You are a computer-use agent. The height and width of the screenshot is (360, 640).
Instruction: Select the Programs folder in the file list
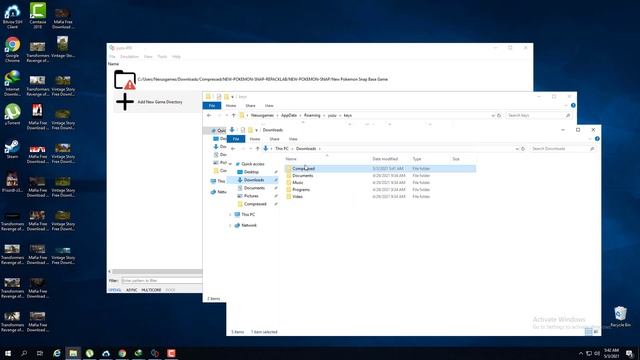click(301, 189)
